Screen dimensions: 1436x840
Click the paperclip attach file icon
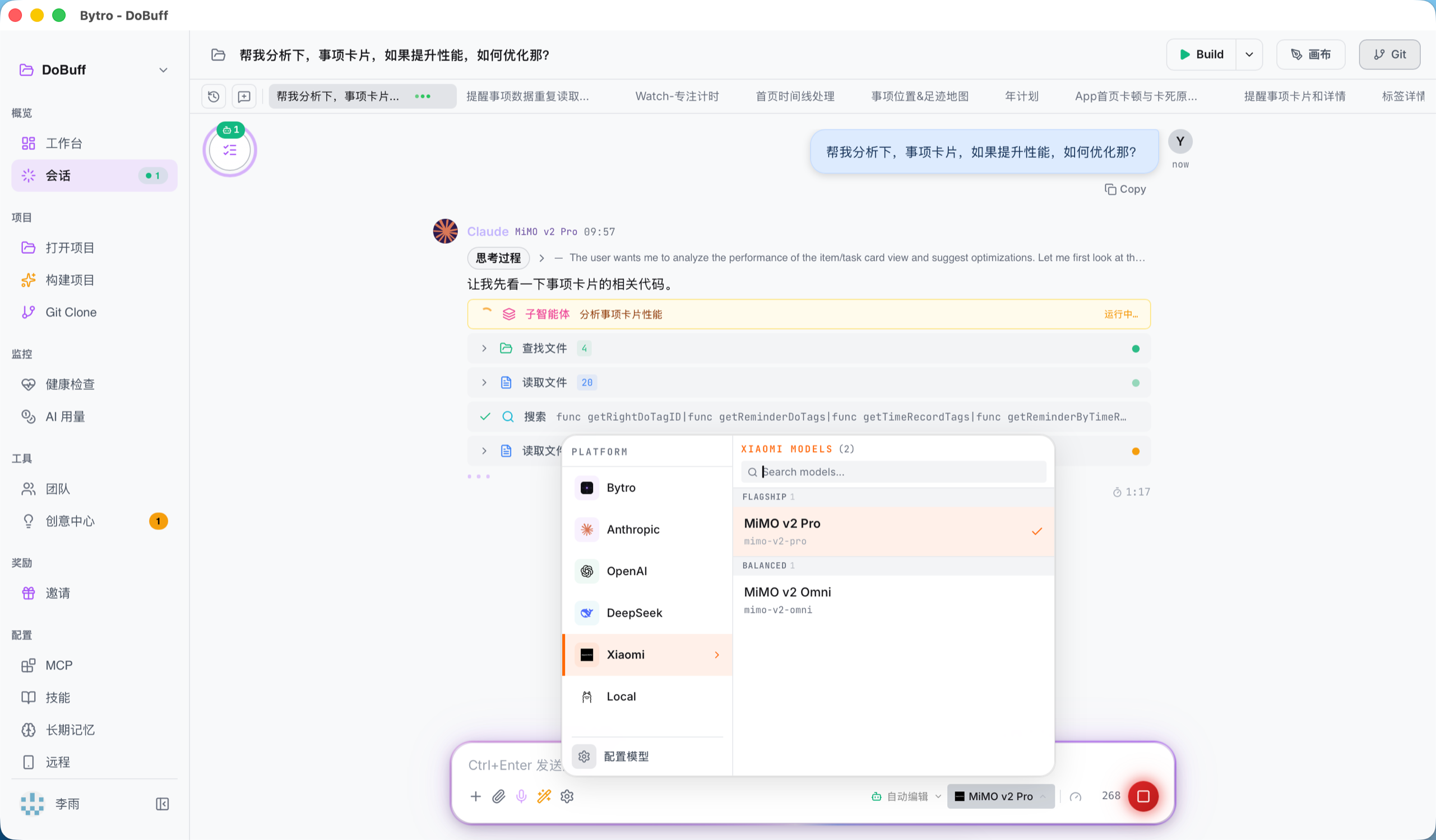[x=499, y=796]
